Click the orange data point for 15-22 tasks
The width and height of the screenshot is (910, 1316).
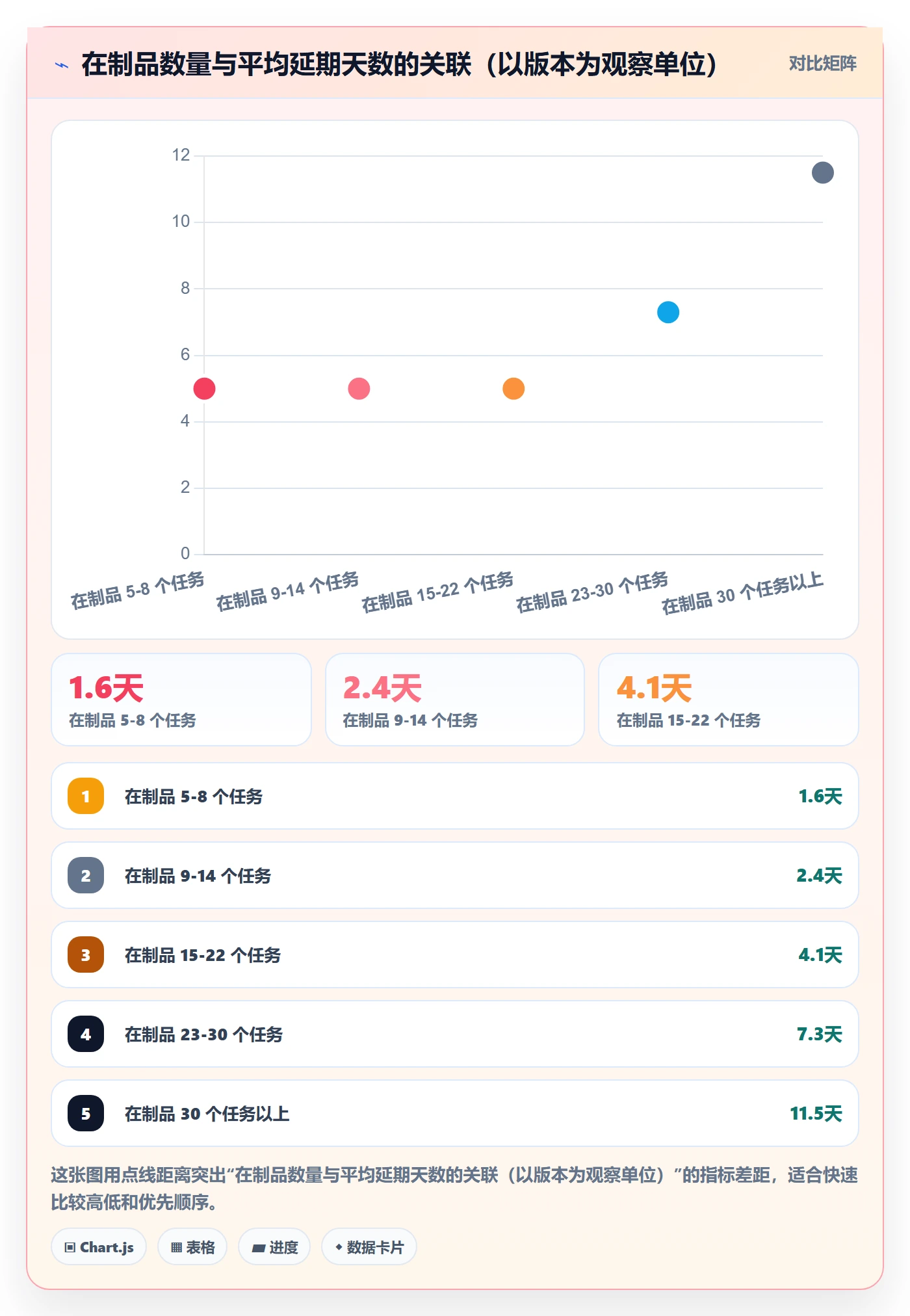[x=513, y=389]
